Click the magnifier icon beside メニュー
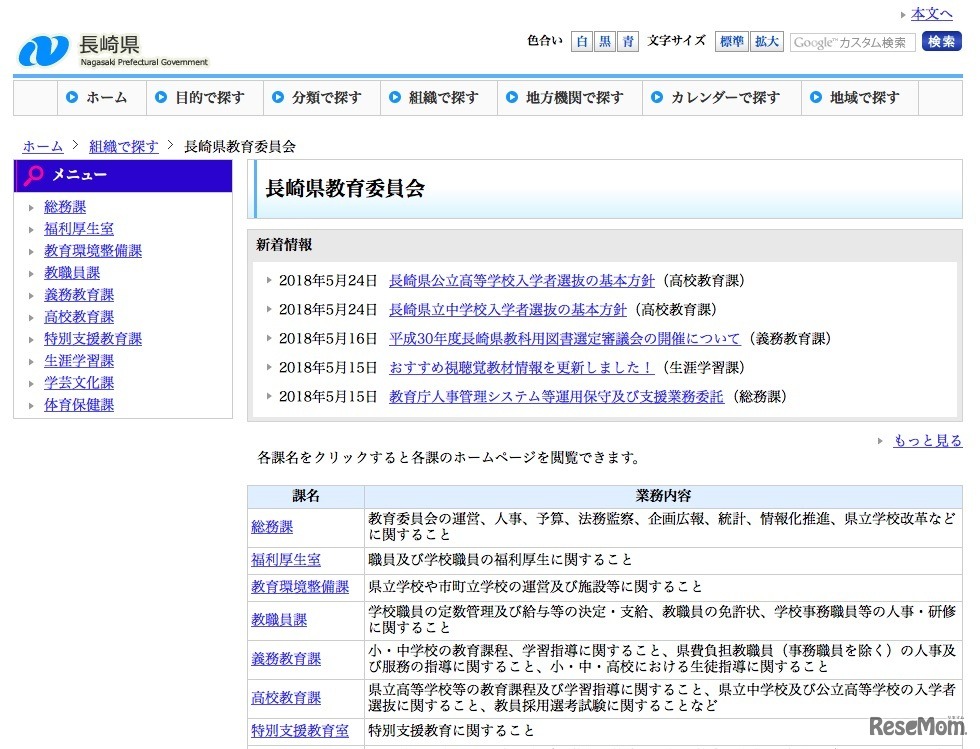980x749 pixels. tap(34, 175)
